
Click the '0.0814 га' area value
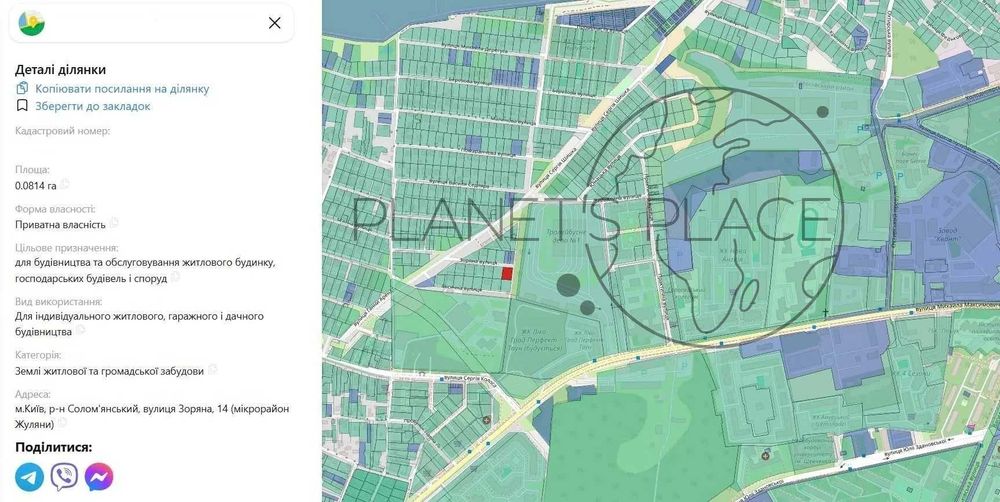(36, 186)
